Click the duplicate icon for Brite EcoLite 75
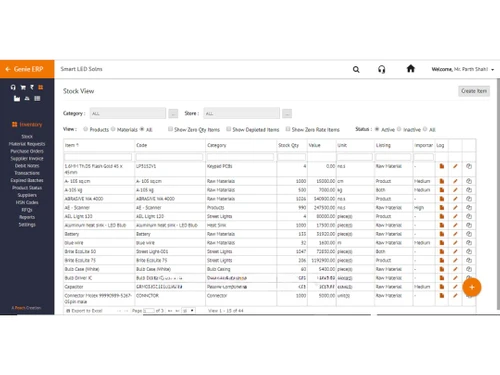The image size is (500, 375). [469, 260]
